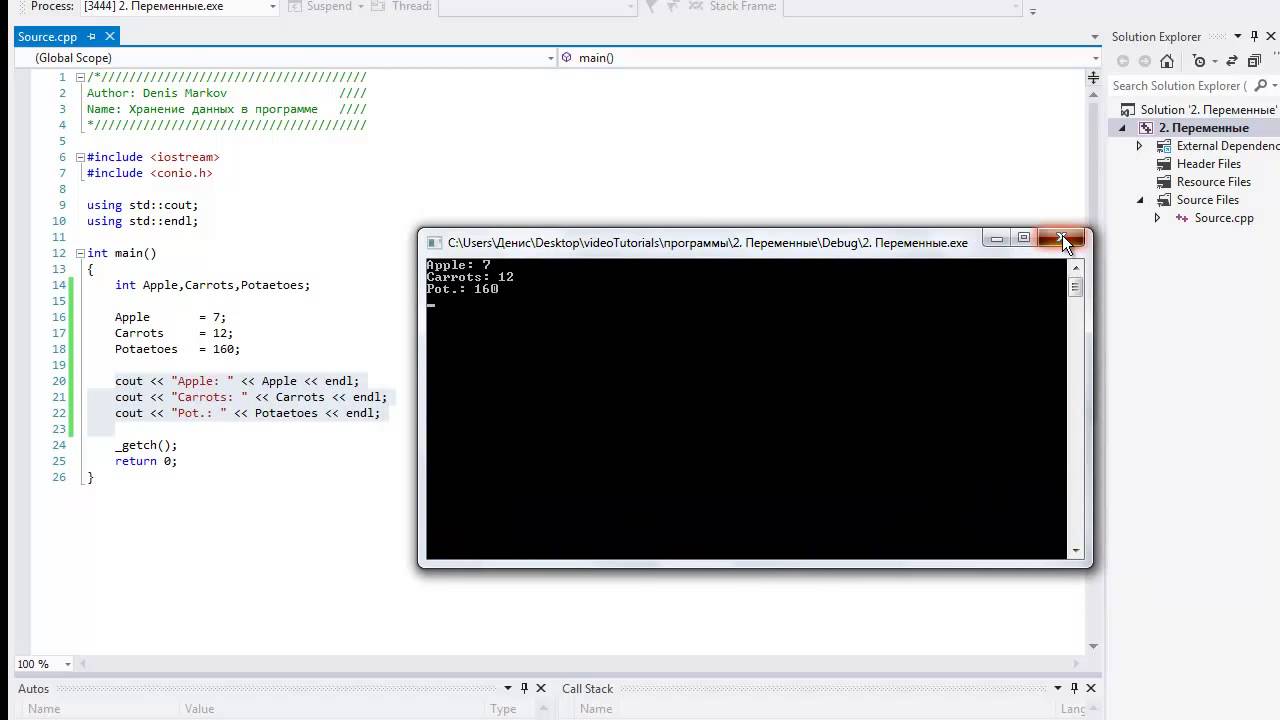Pin the Call Stack panel
Viewport: 1280px width, 720px height.
[1074, 688]
